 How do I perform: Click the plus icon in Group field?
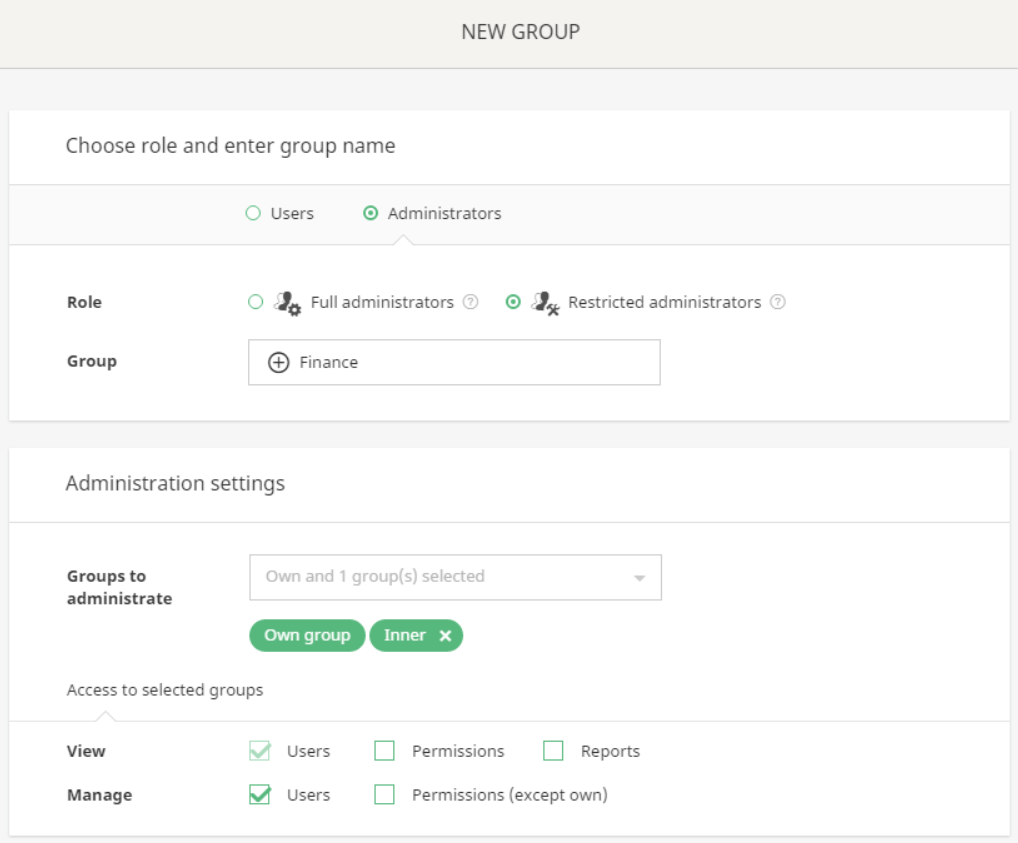279,363
